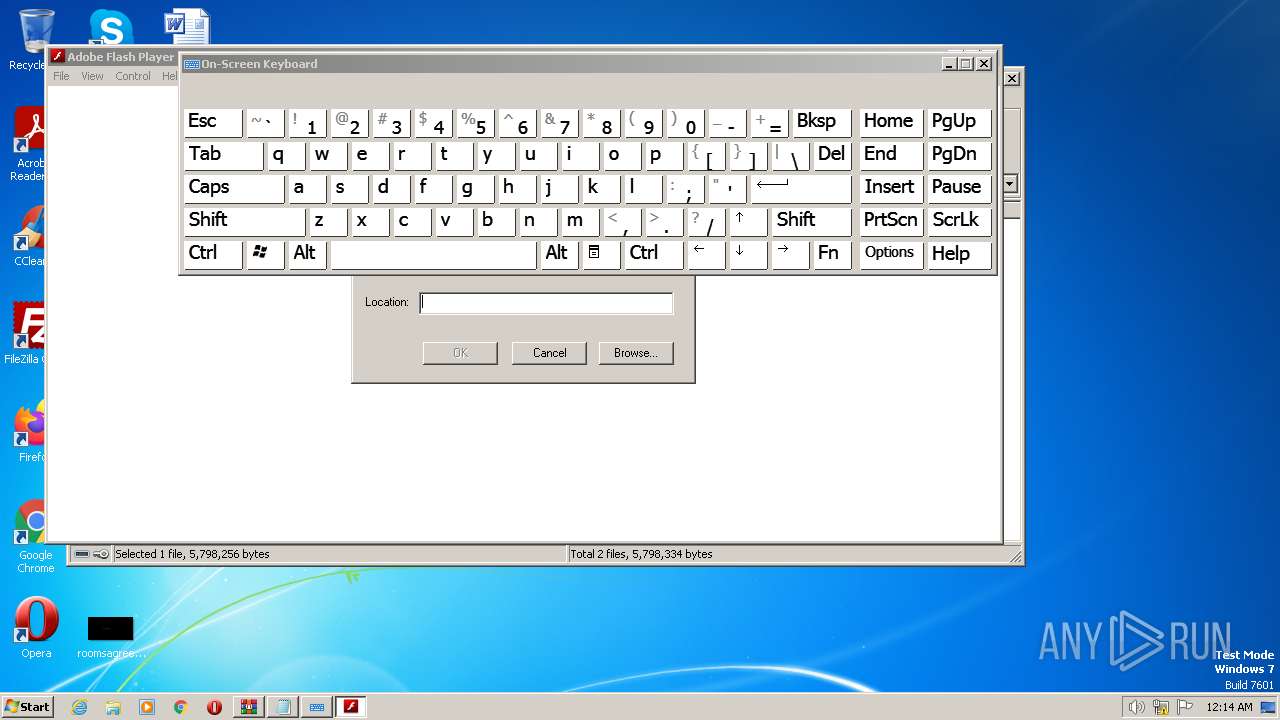1280x720 pixels.
Task: Click the Browse... button
Action: 636,353
